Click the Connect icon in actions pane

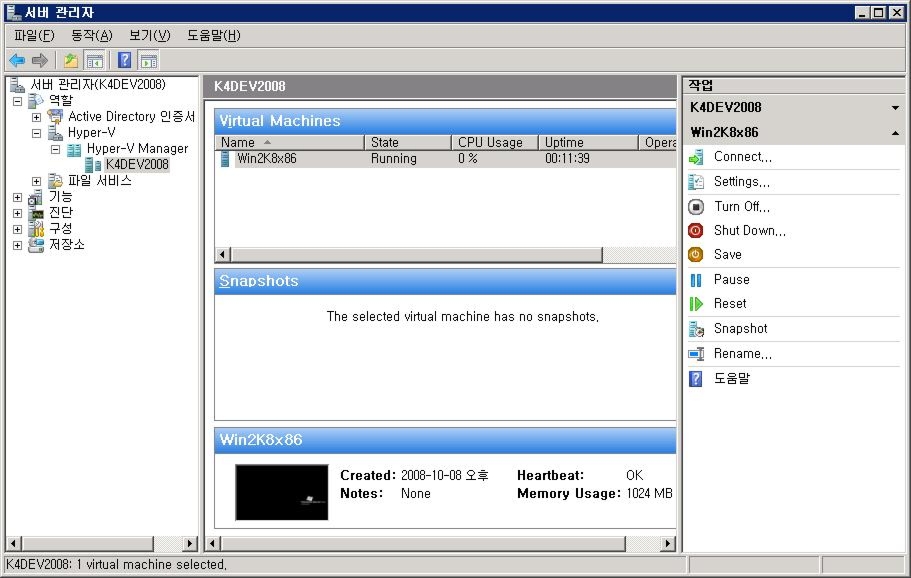point(695,157)
